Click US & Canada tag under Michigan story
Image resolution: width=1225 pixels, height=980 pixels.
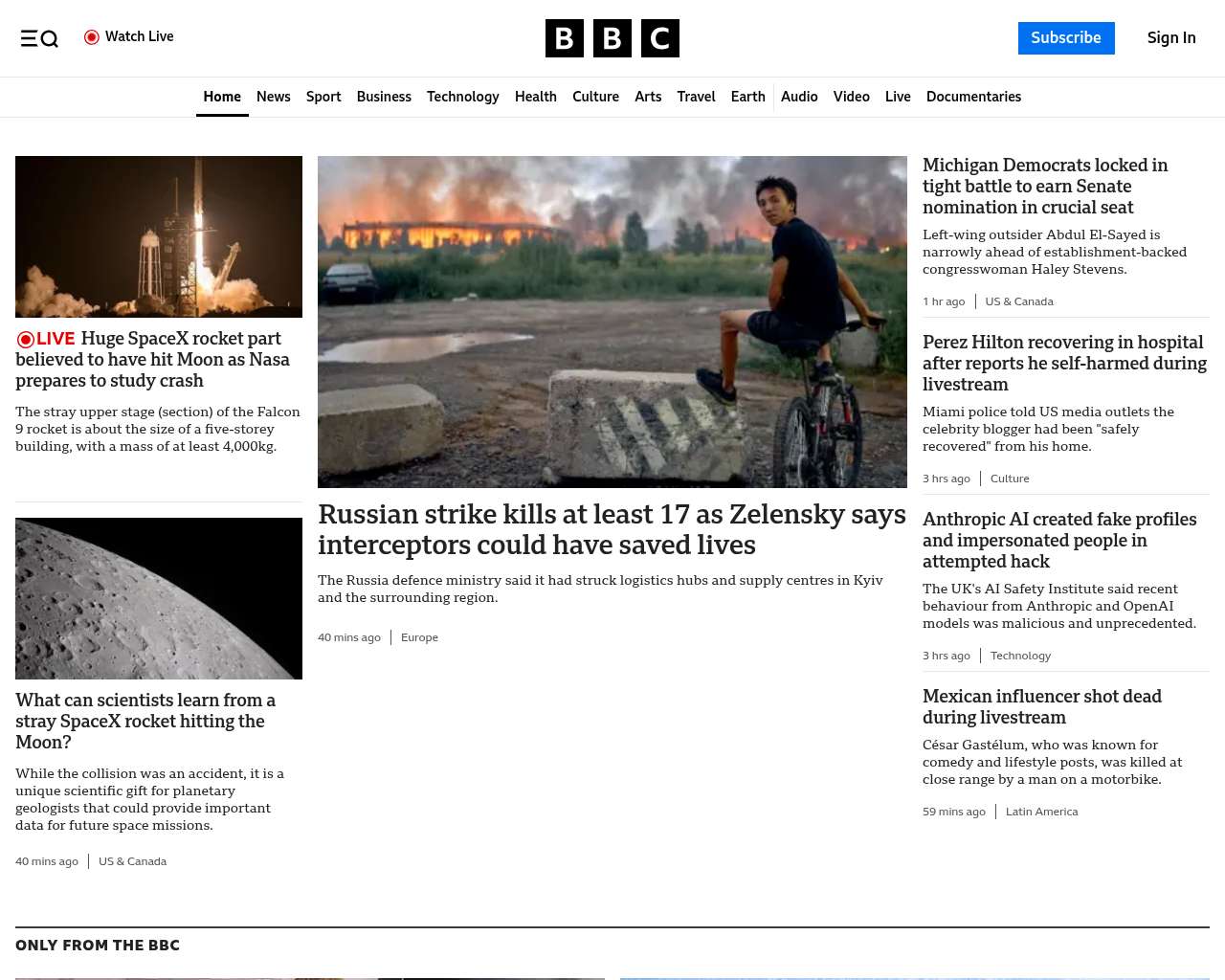1019,301
